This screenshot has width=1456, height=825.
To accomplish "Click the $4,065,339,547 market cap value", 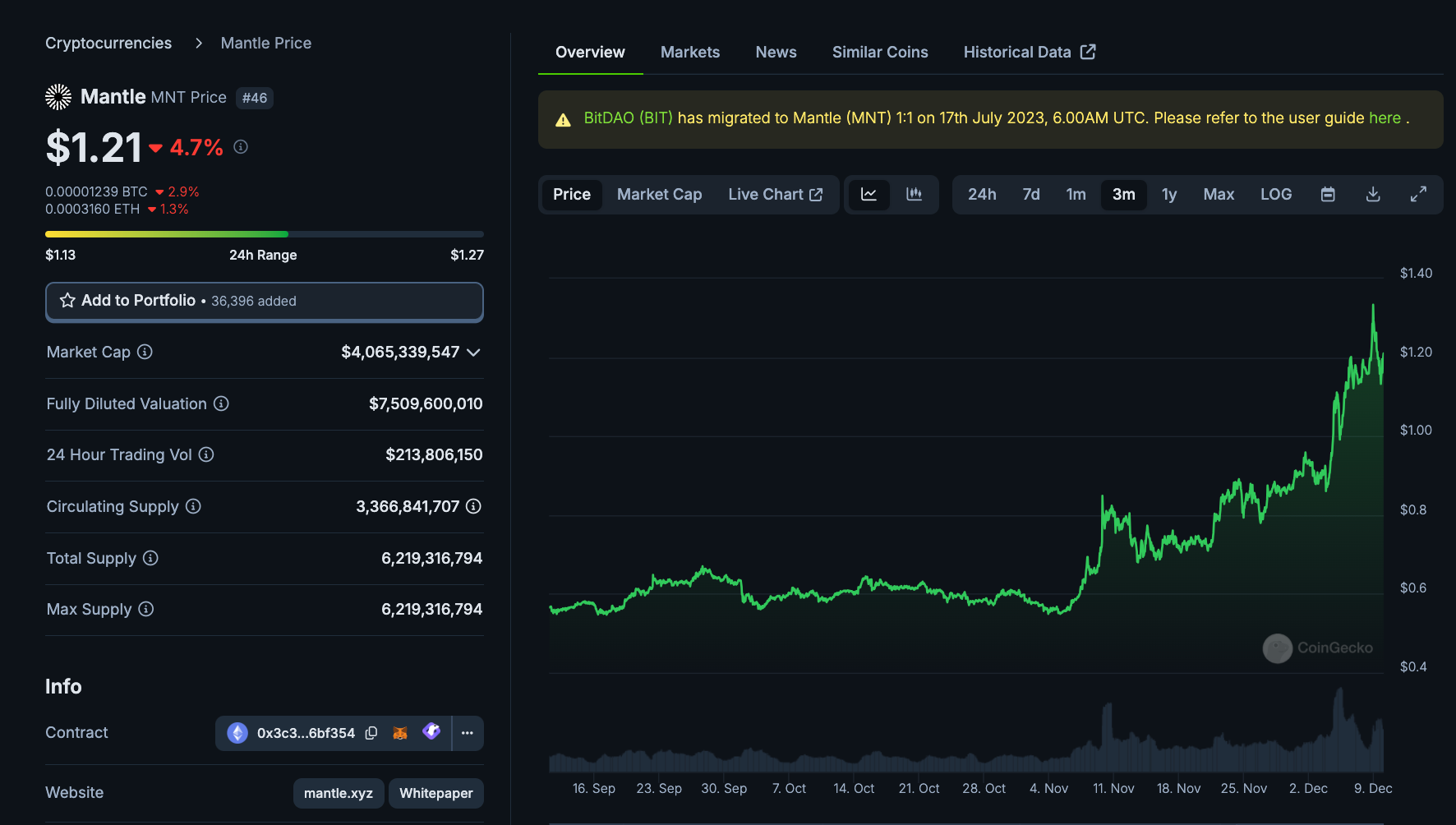I will point(400,352).
